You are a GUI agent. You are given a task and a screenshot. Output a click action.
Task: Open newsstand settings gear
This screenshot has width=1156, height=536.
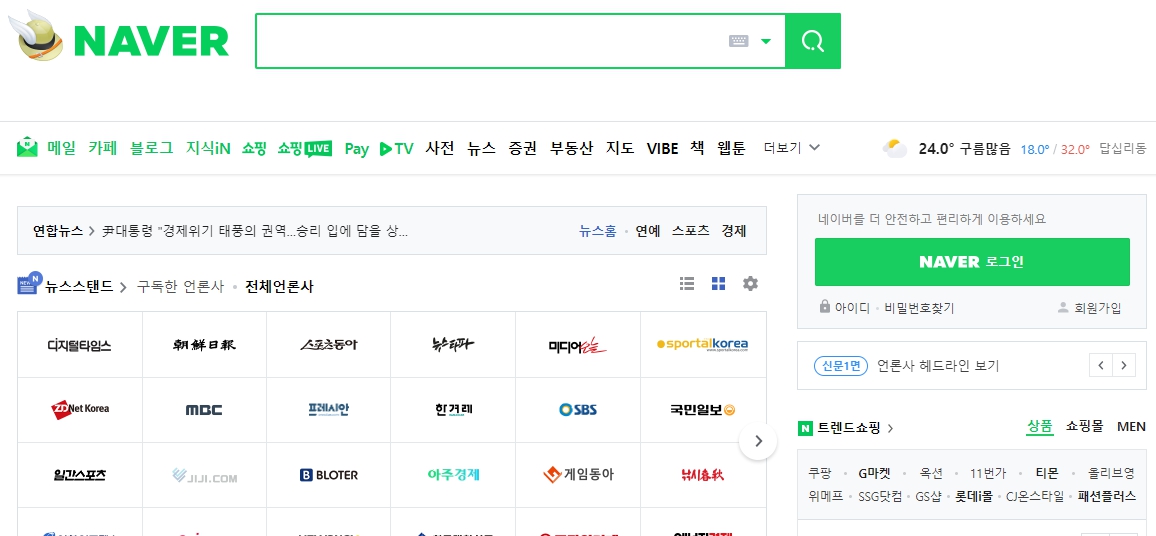tap(751, 284)
